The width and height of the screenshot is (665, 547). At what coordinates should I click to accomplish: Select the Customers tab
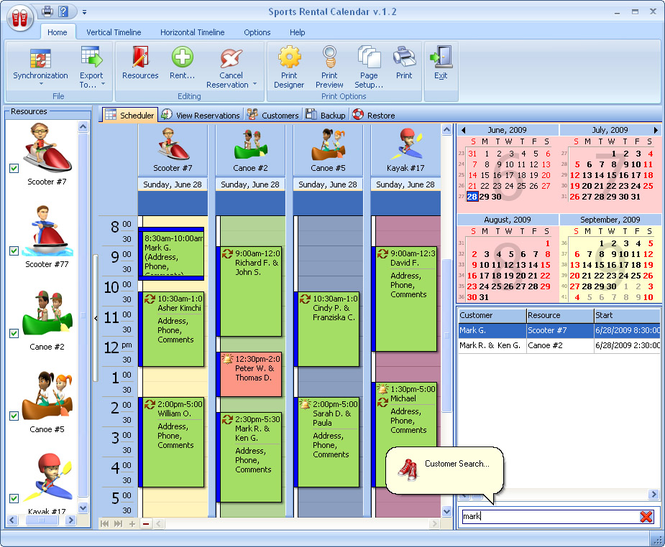point(274,115)
